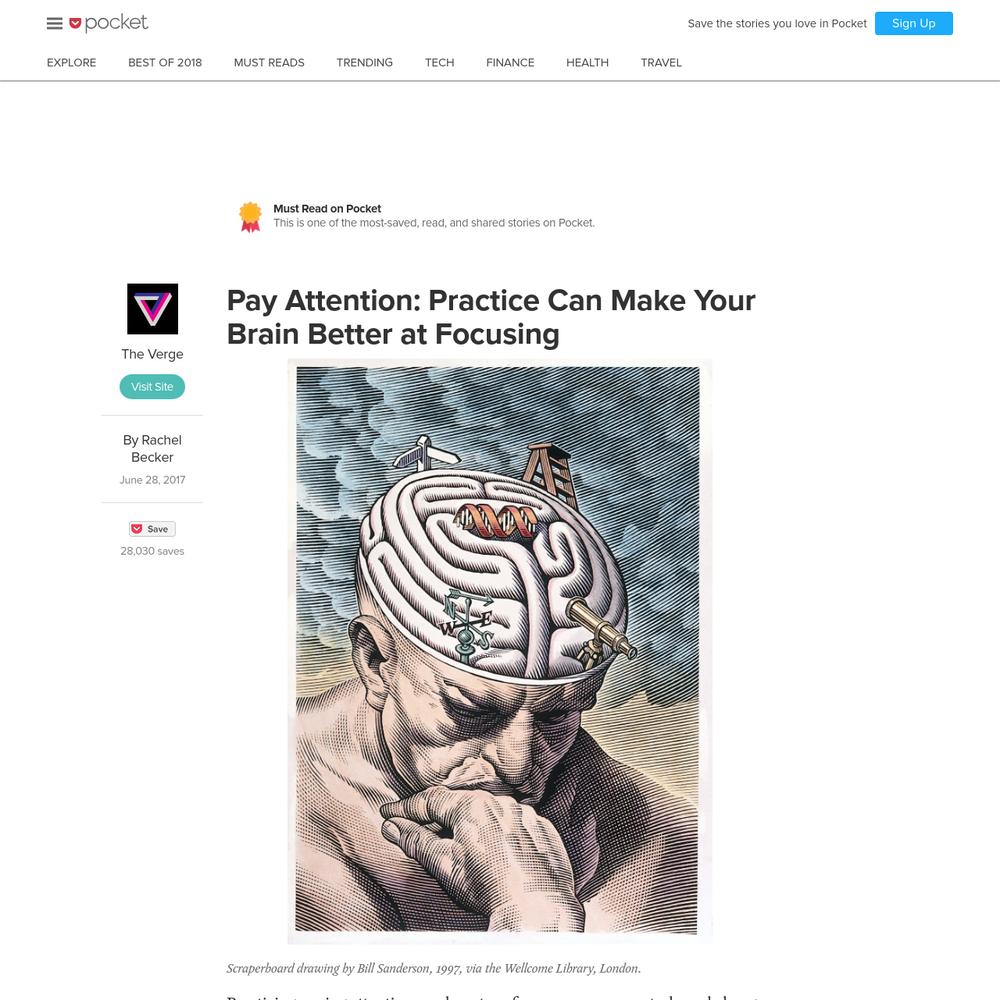
Task: Select the Trending nav item
Action: click(365, 62)
